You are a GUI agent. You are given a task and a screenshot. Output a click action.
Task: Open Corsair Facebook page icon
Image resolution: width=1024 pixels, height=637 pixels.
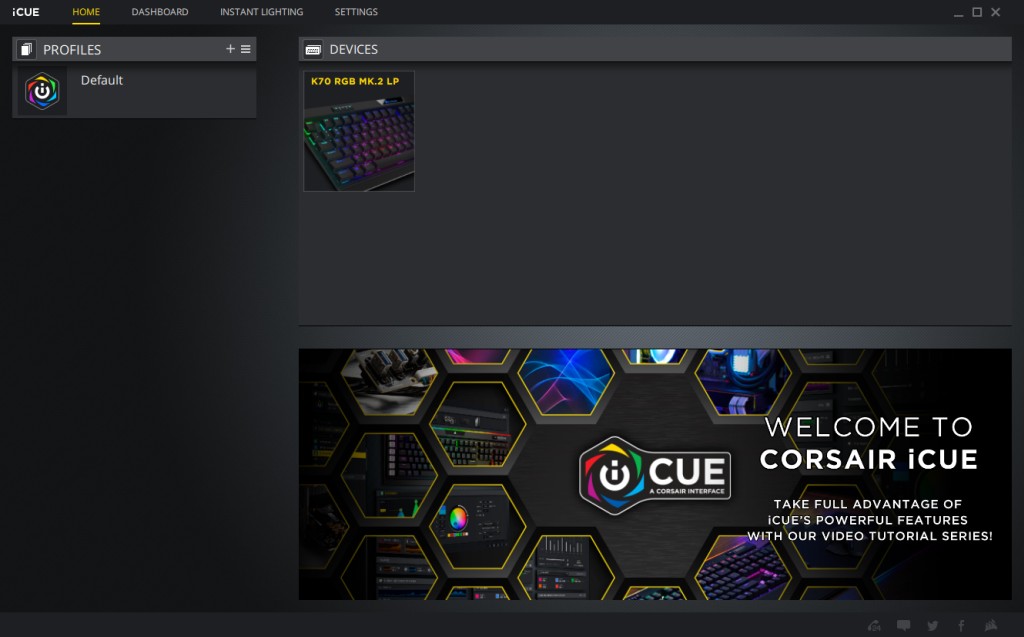point(961,625)
